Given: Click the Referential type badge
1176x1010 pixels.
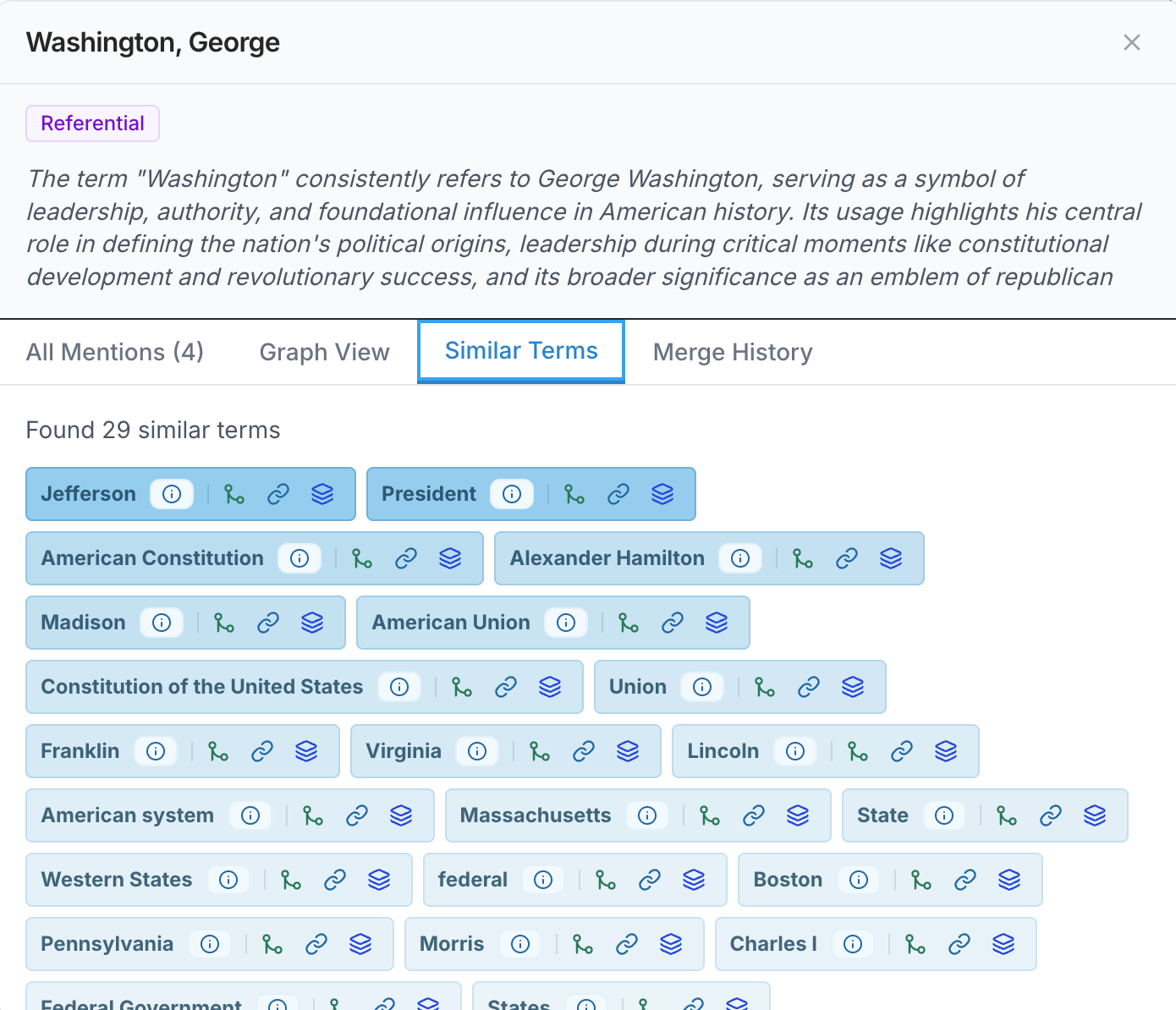Looking at the screenshot, I should click(92, 124).
